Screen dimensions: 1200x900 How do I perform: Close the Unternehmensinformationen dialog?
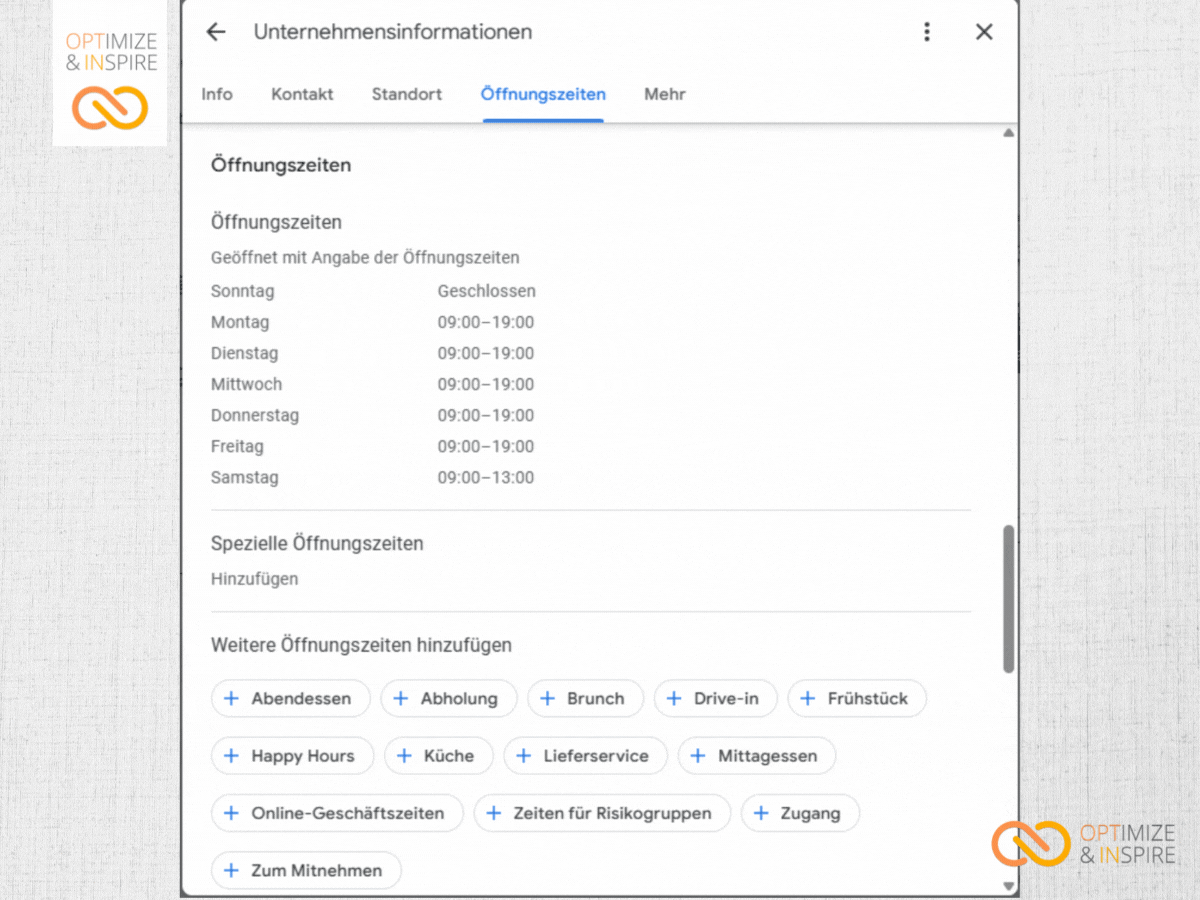[x=984, y=32]
